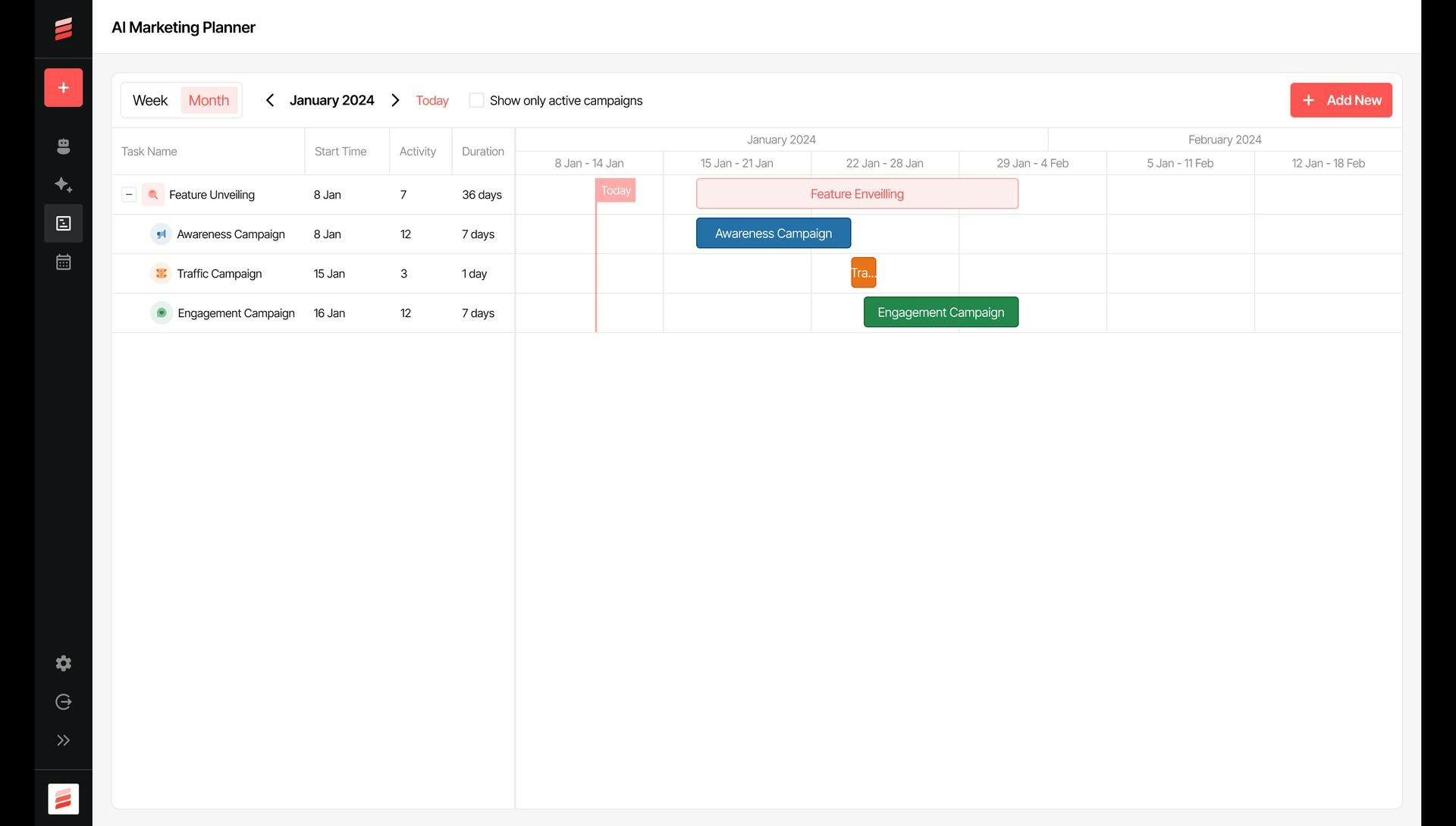The width and height of the screenshot is (1456, 826).
Task: Go to next month with right chevron
Action: click(395, 100)
